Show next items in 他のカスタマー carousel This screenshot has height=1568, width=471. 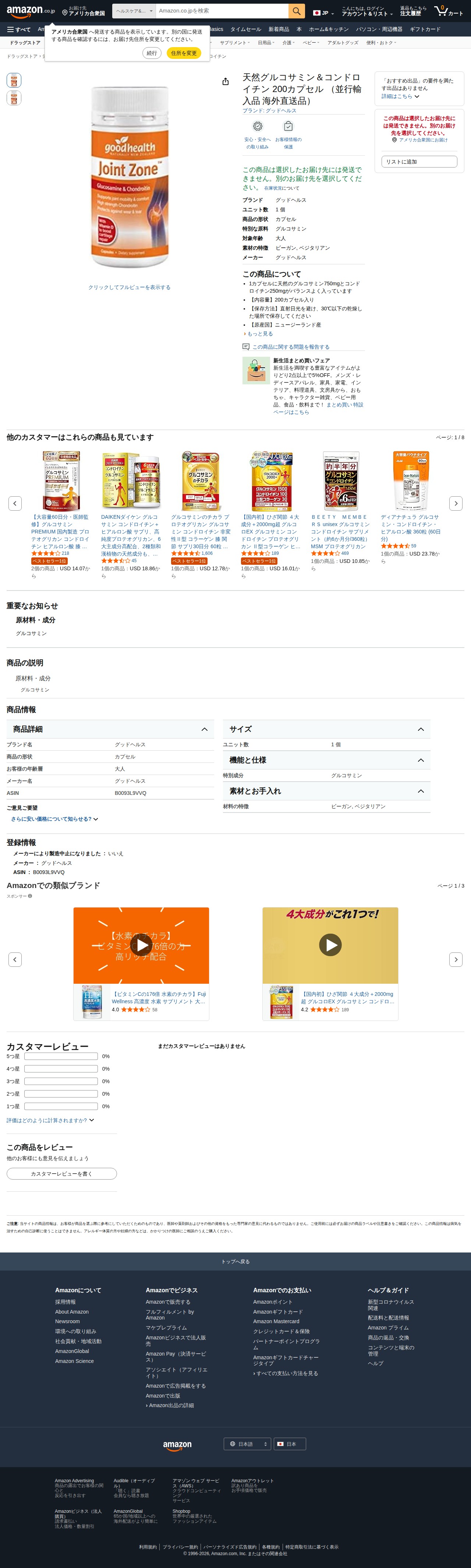(456, 503)
